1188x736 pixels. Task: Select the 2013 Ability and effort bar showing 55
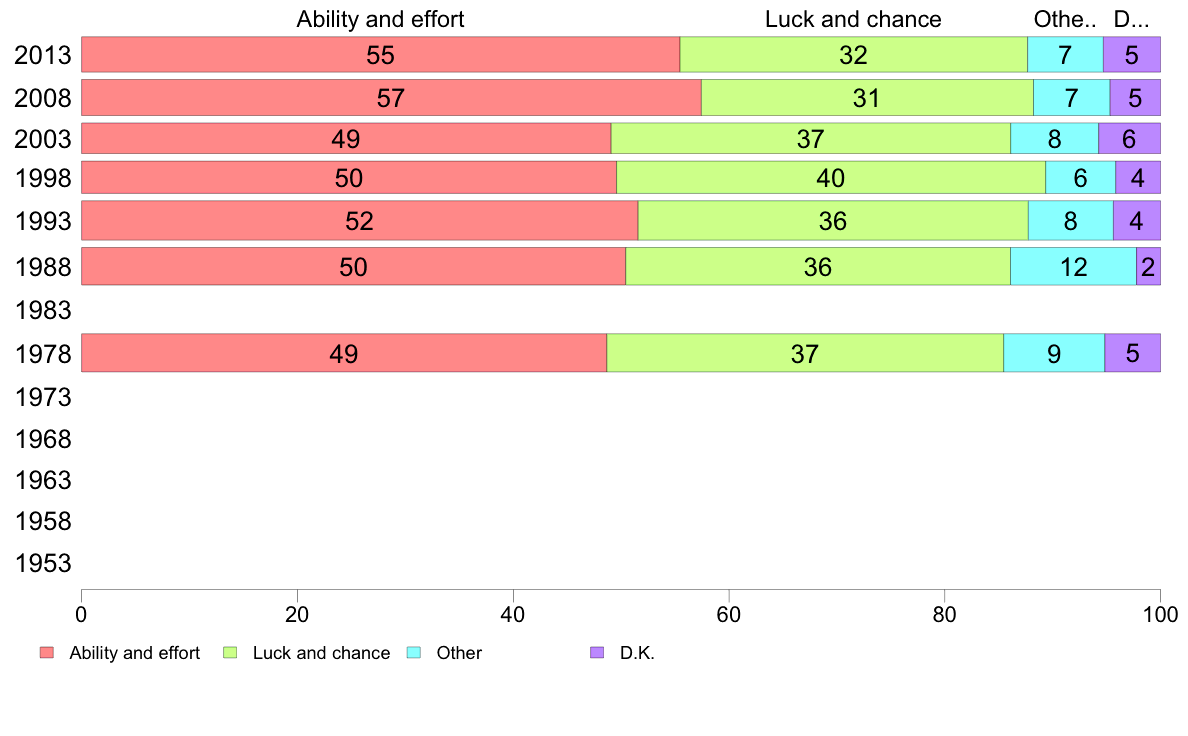380,55
